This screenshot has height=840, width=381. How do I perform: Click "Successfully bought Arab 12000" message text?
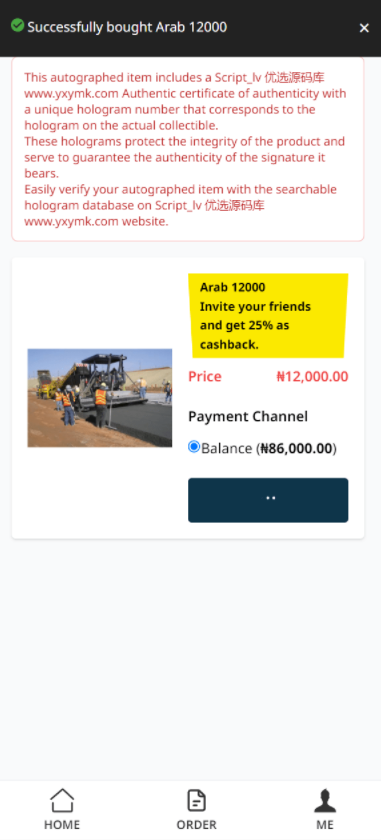click(127, 26)
